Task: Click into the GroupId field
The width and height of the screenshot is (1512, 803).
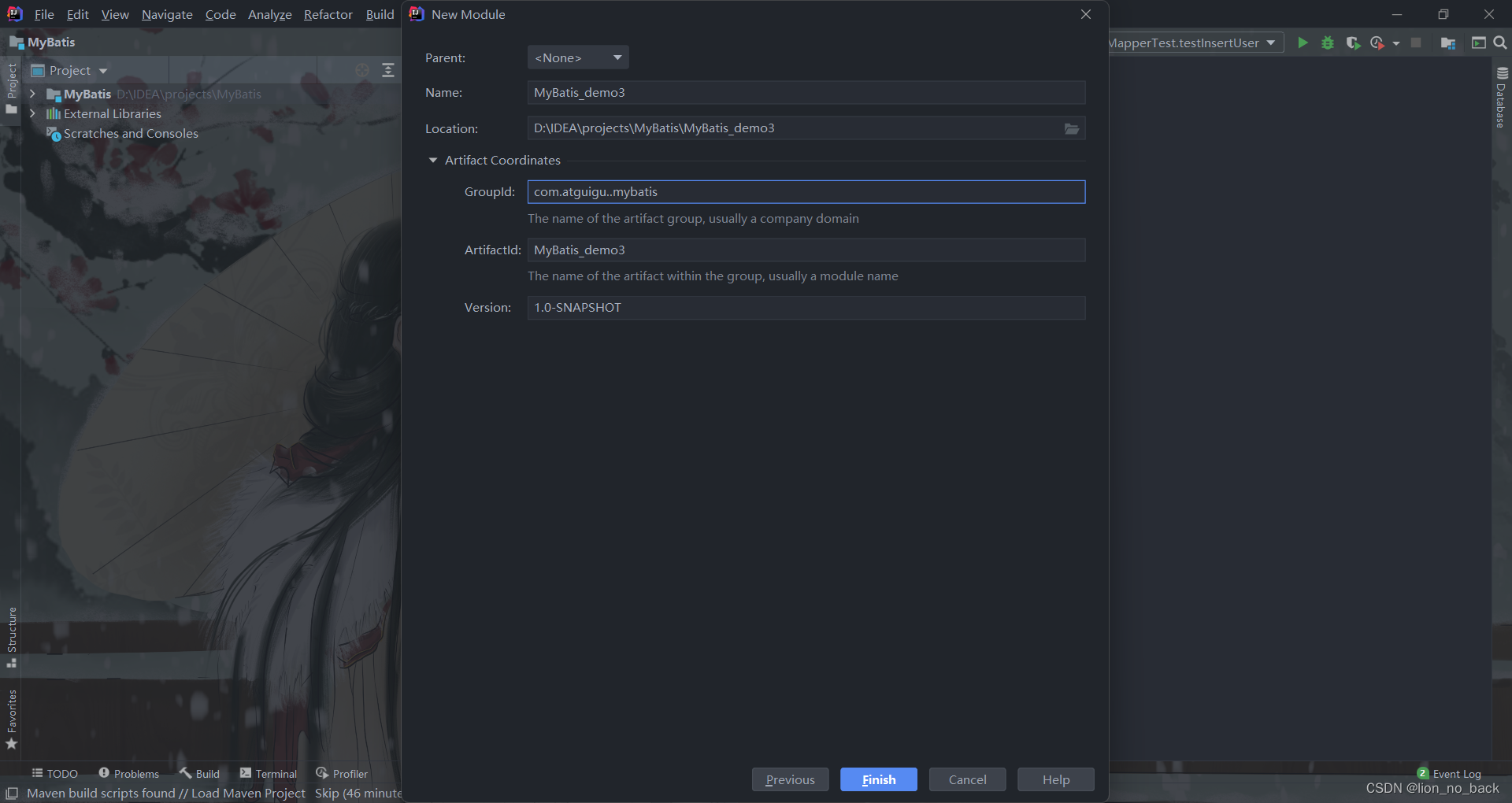Action: tap(806, 191)
